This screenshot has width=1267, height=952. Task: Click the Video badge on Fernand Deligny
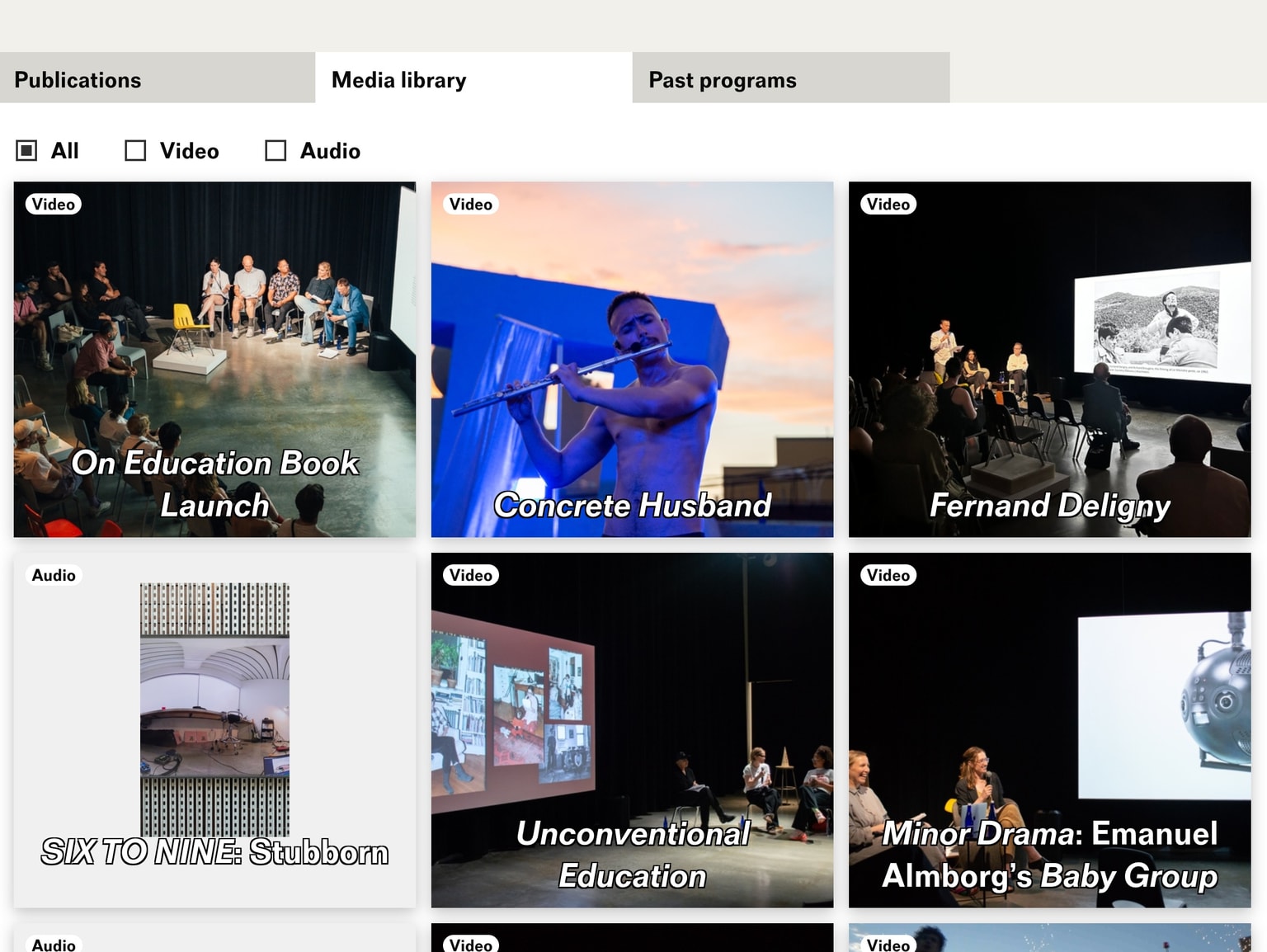click(888, 205)
